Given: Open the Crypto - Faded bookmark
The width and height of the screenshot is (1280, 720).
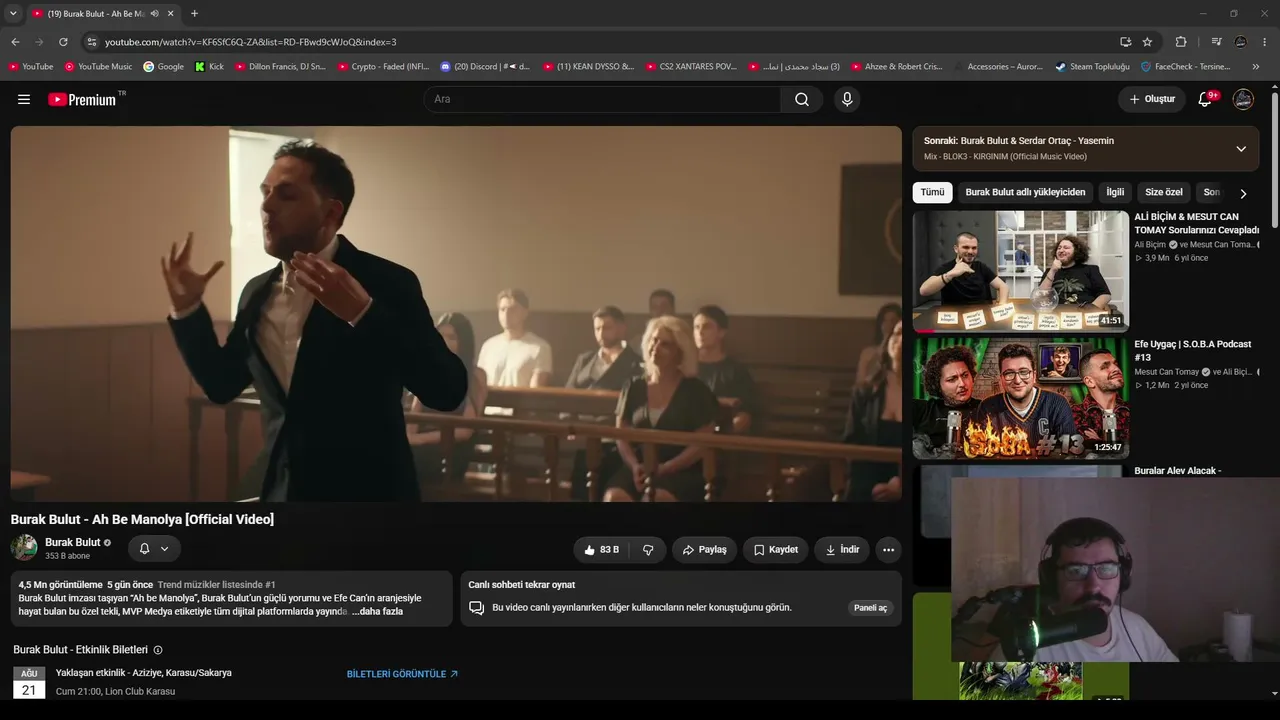Looking at the screenshot, I should tap(383, 67).
